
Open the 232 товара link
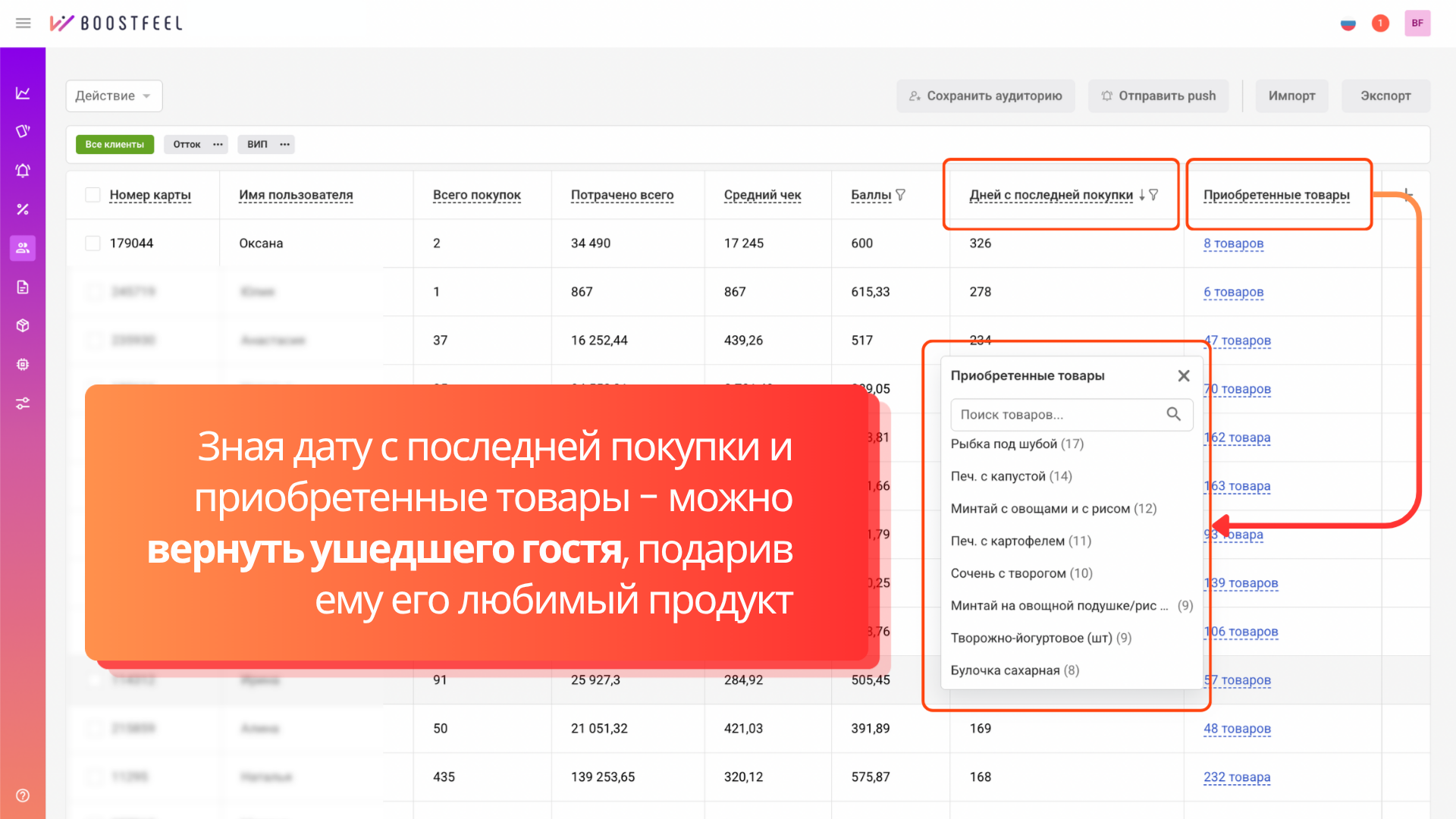pyautogui.click(x=1237, y=777)
